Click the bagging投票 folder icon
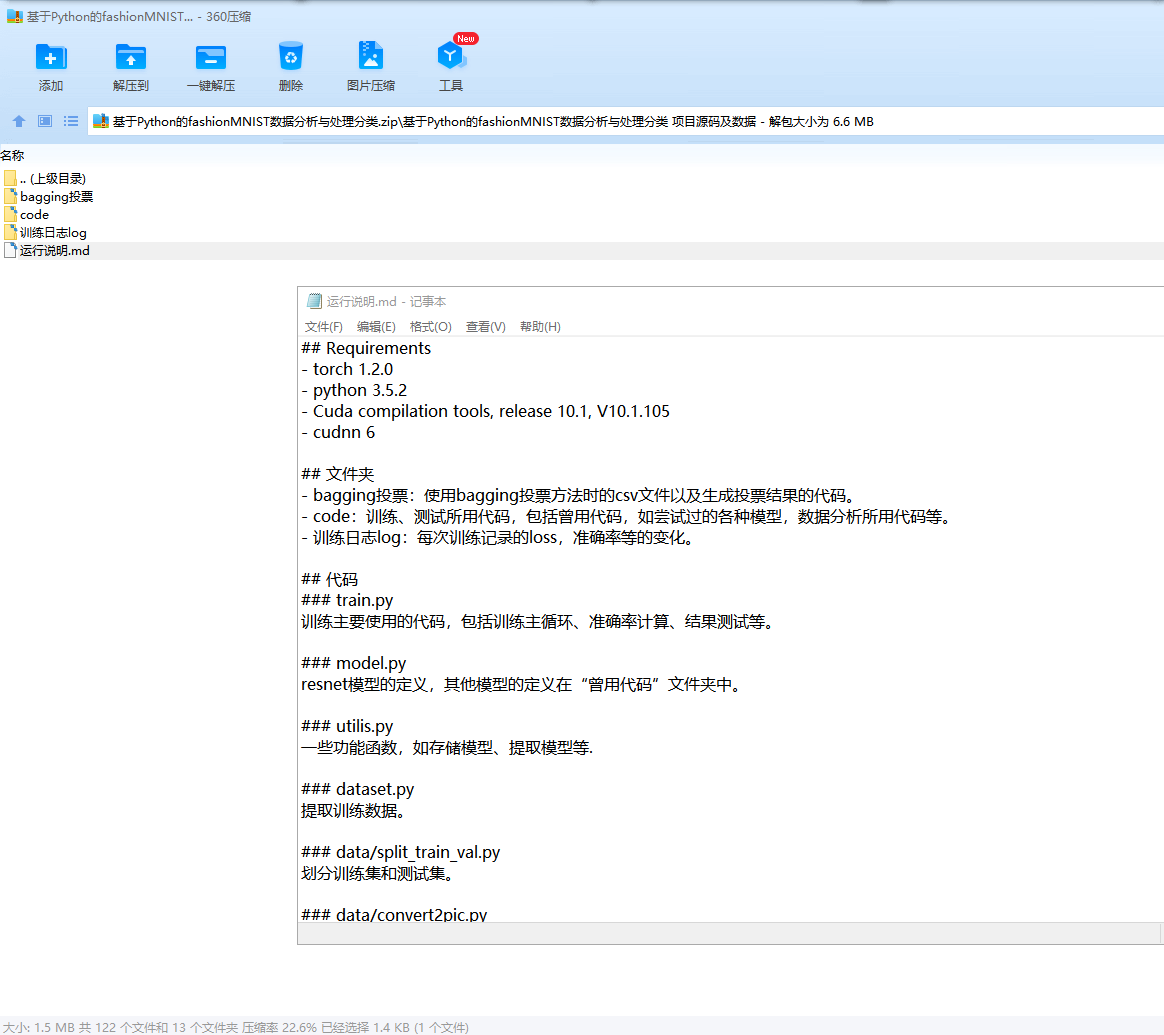 [x=10, y=196]
